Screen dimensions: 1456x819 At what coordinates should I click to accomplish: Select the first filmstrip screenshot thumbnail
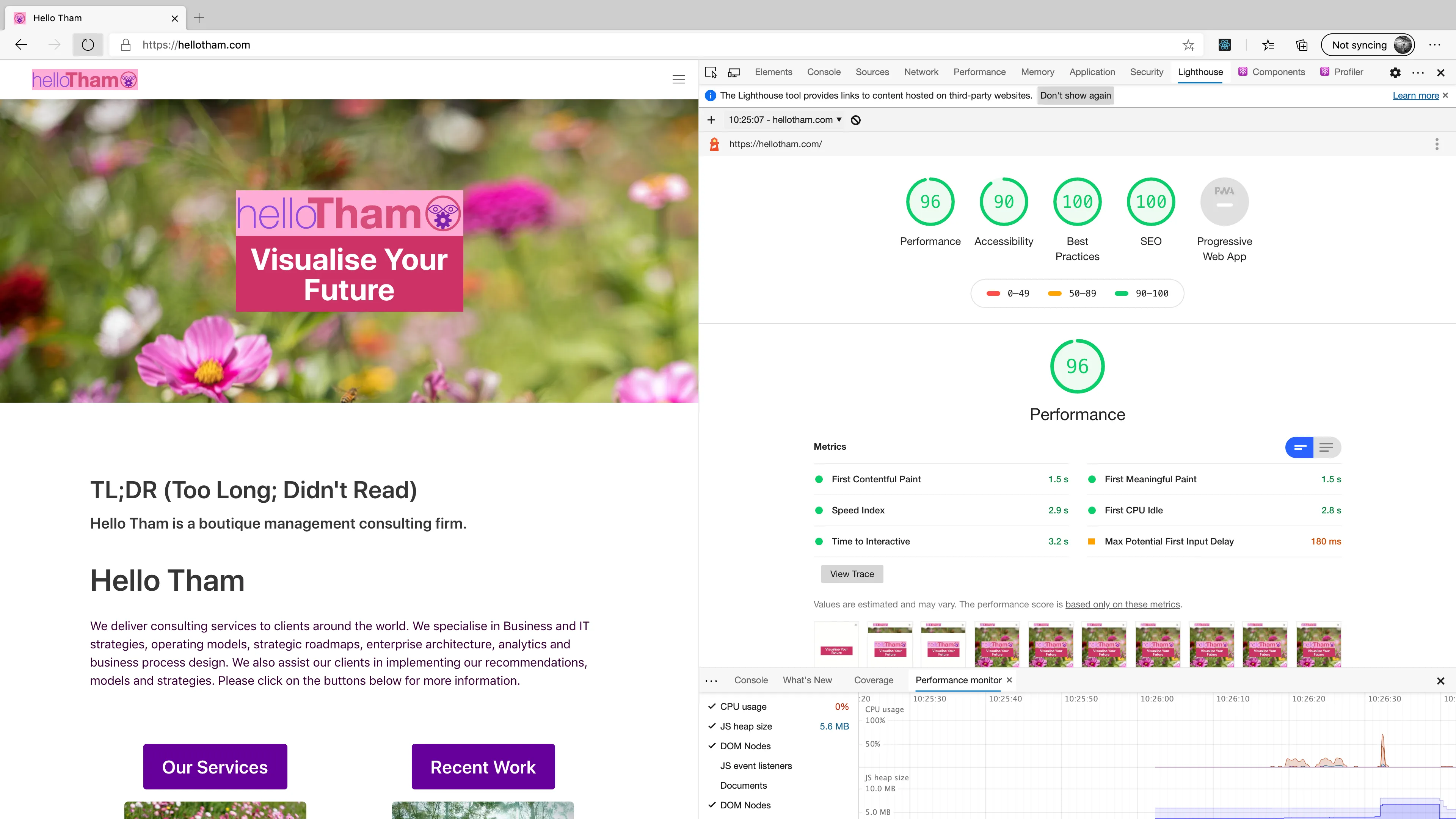(836, 644)
